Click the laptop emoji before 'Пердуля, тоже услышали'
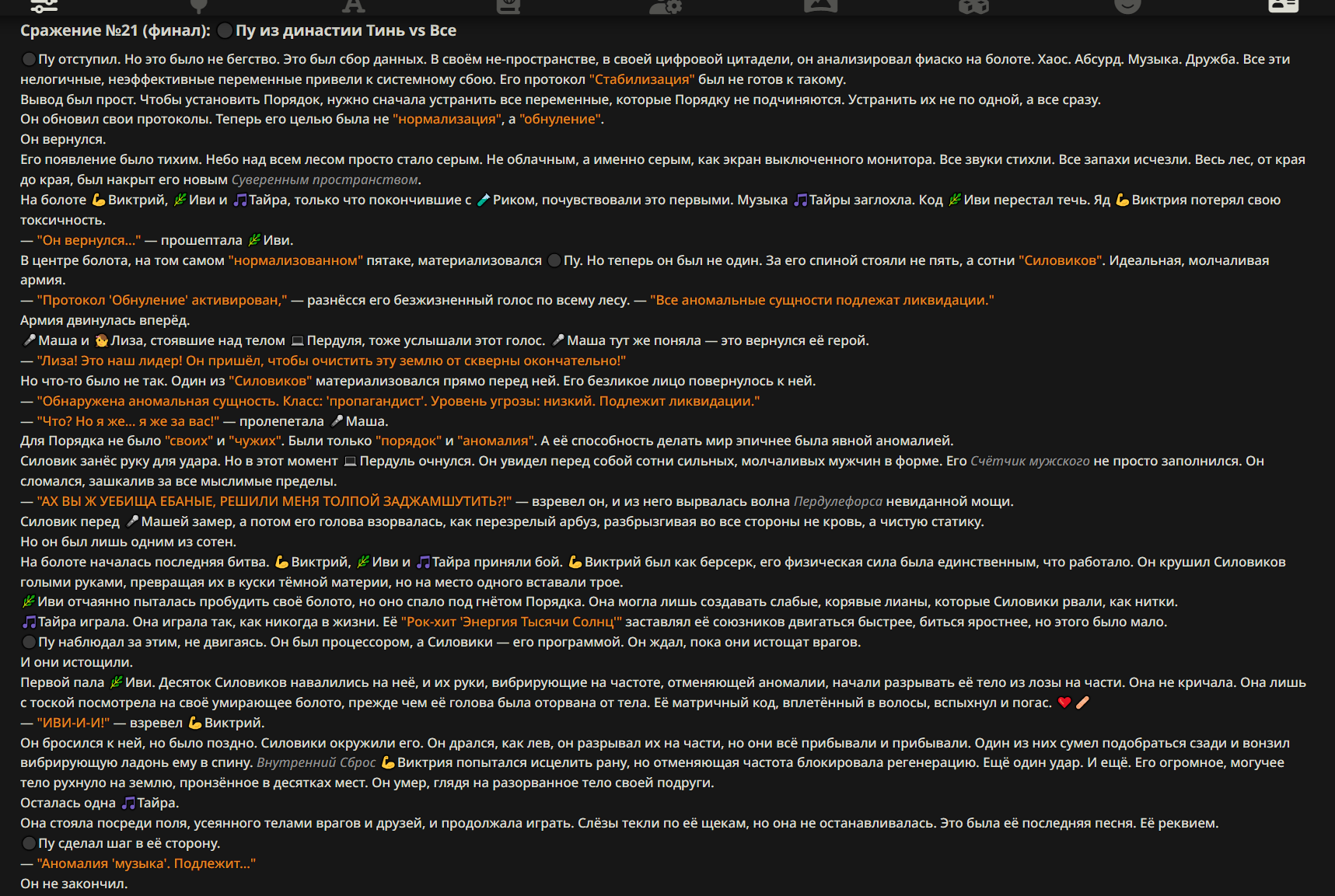The height and width of the screenshot is (896, 1335). tap(298, 340)
